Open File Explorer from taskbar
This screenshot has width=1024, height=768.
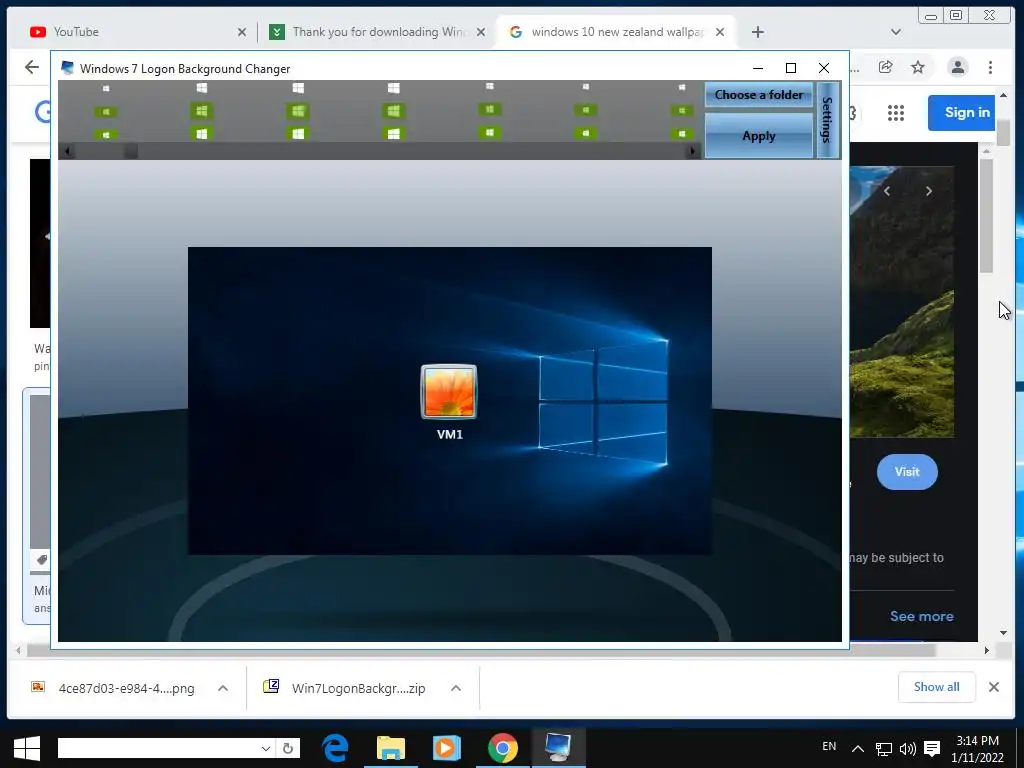[391, 748]
